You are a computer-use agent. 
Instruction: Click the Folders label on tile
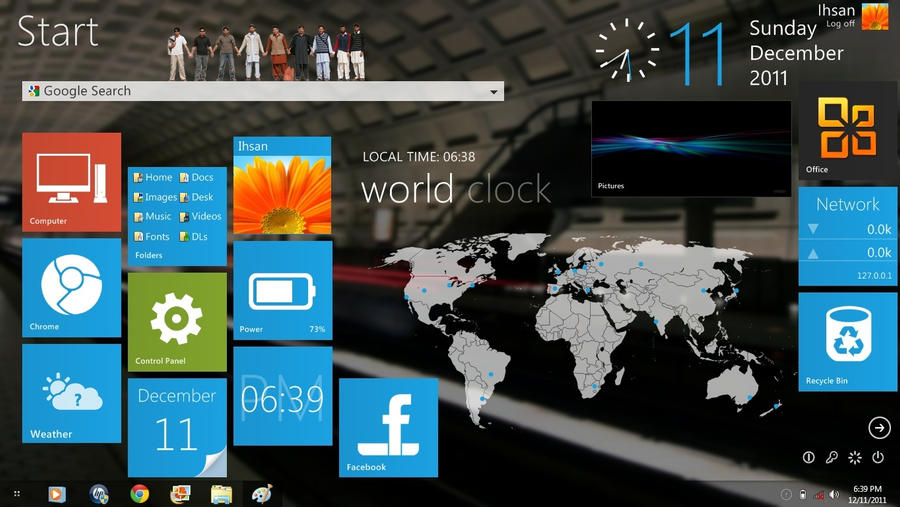point(149,256)
